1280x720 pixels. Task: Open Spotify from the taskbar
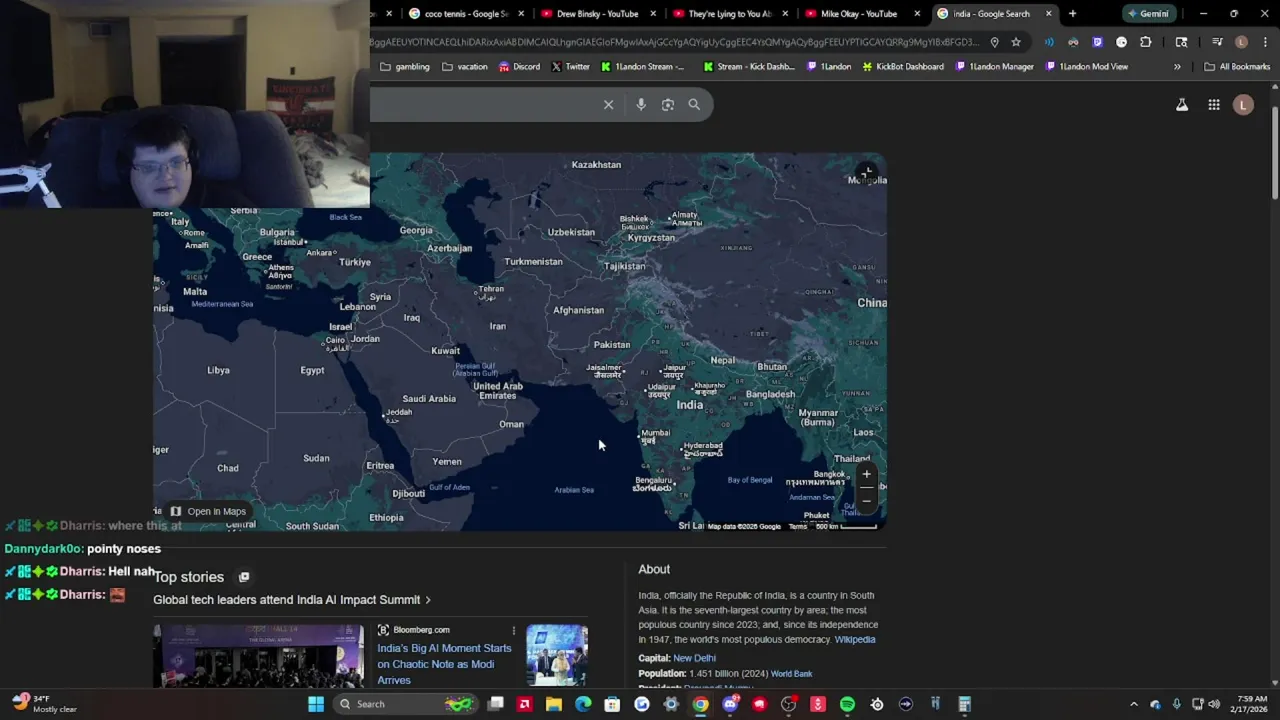847,704
